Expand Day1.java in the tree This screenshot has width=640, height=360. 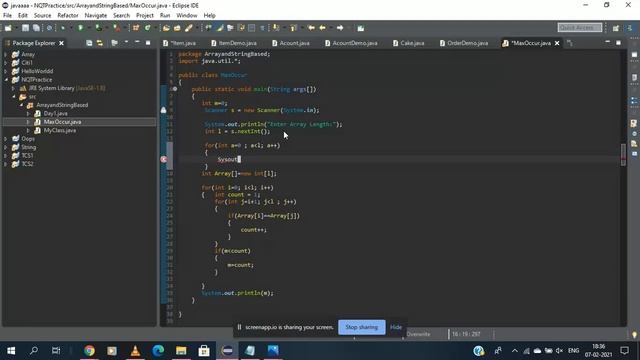coord(29,113)
